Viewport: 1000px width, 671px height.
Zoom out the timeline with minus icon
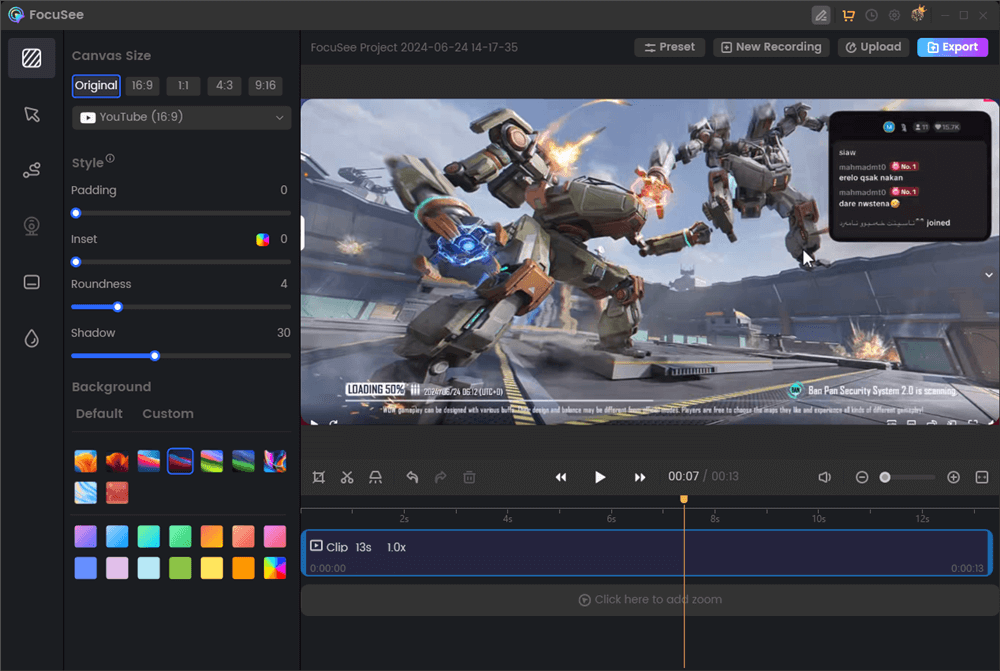pyautogui.click(x=862, y=477)
